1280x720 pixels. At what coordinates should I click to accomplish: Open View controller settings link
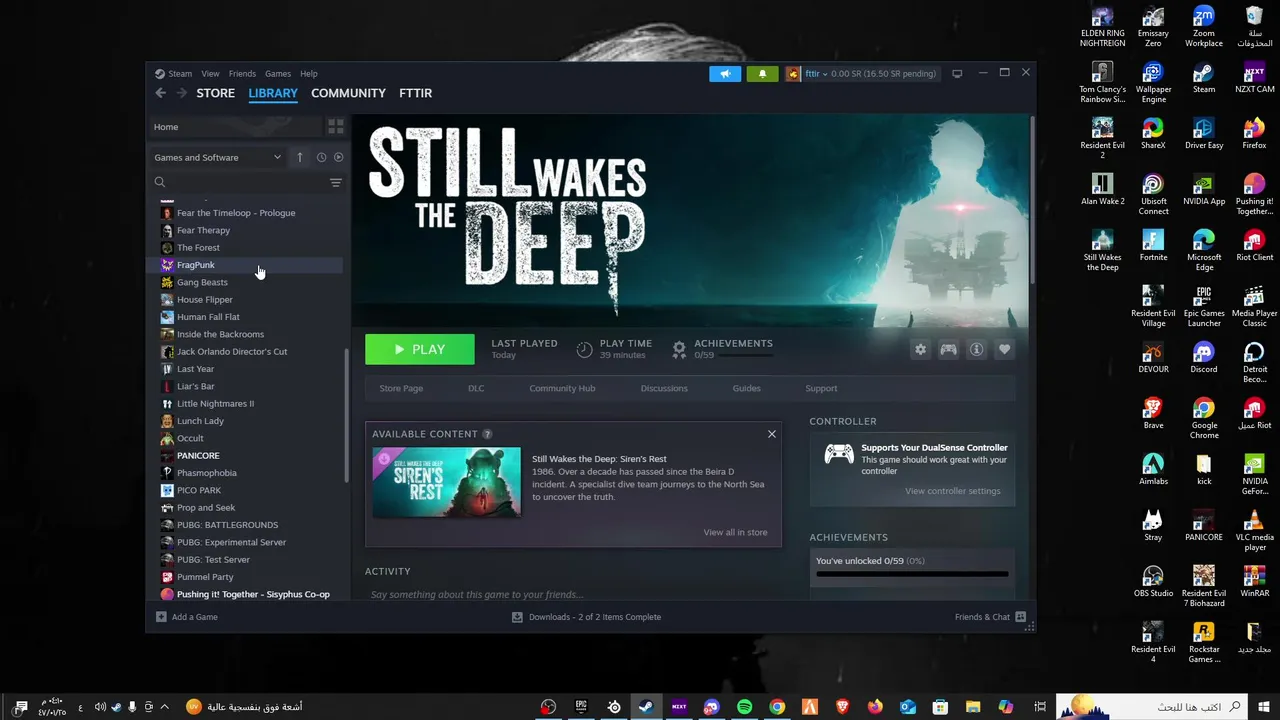(x=952, y=491)
